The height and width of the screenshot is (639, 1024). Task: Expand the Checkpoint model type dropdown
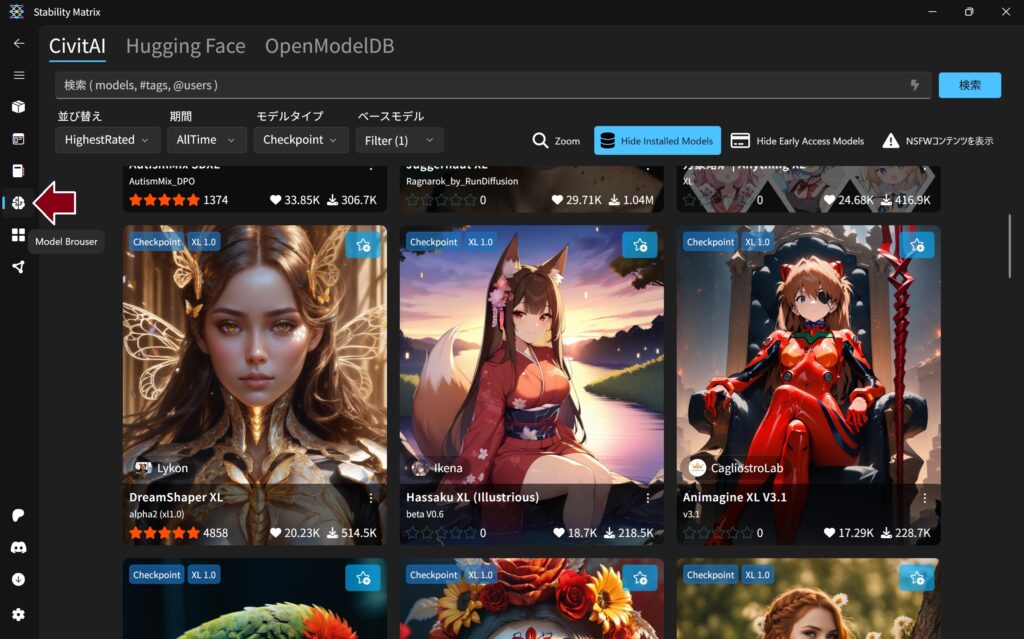point(301,140)
